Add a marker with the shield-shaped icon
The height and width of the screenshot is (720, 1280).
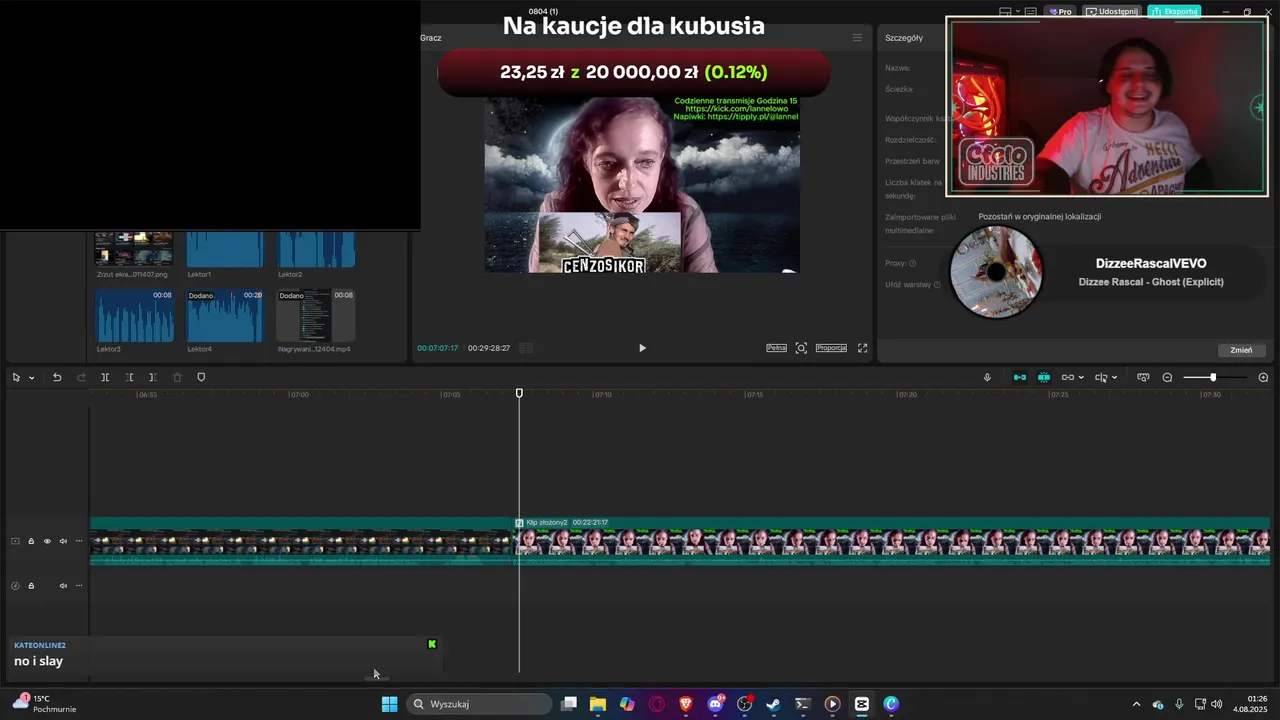coord(201,377)
